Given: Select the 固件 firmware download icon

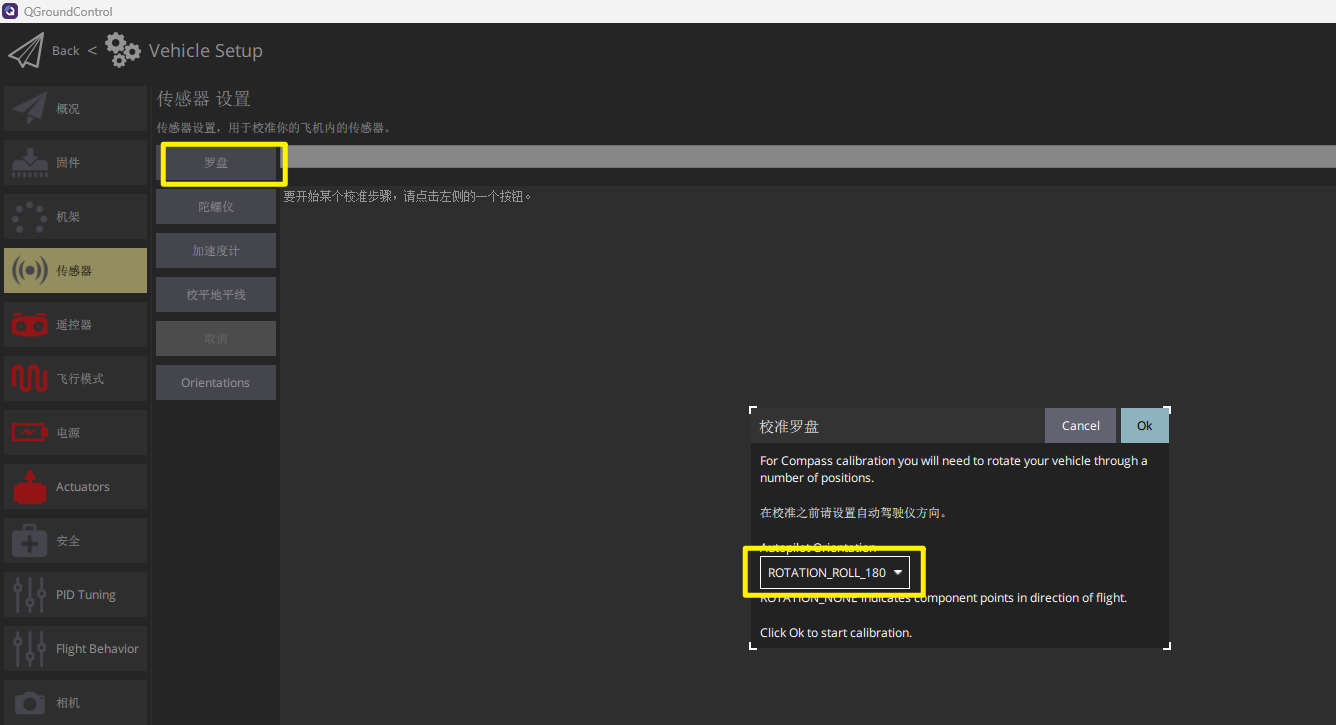Looking at the screenshot, I should 30,163.
